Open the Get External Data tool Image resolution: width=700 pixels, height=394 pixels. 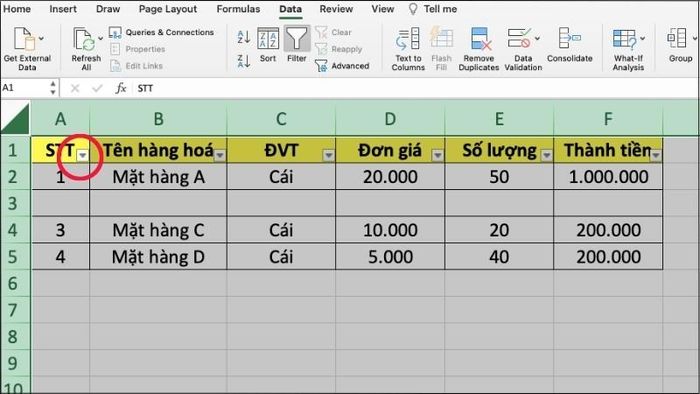tap(27, 49)
